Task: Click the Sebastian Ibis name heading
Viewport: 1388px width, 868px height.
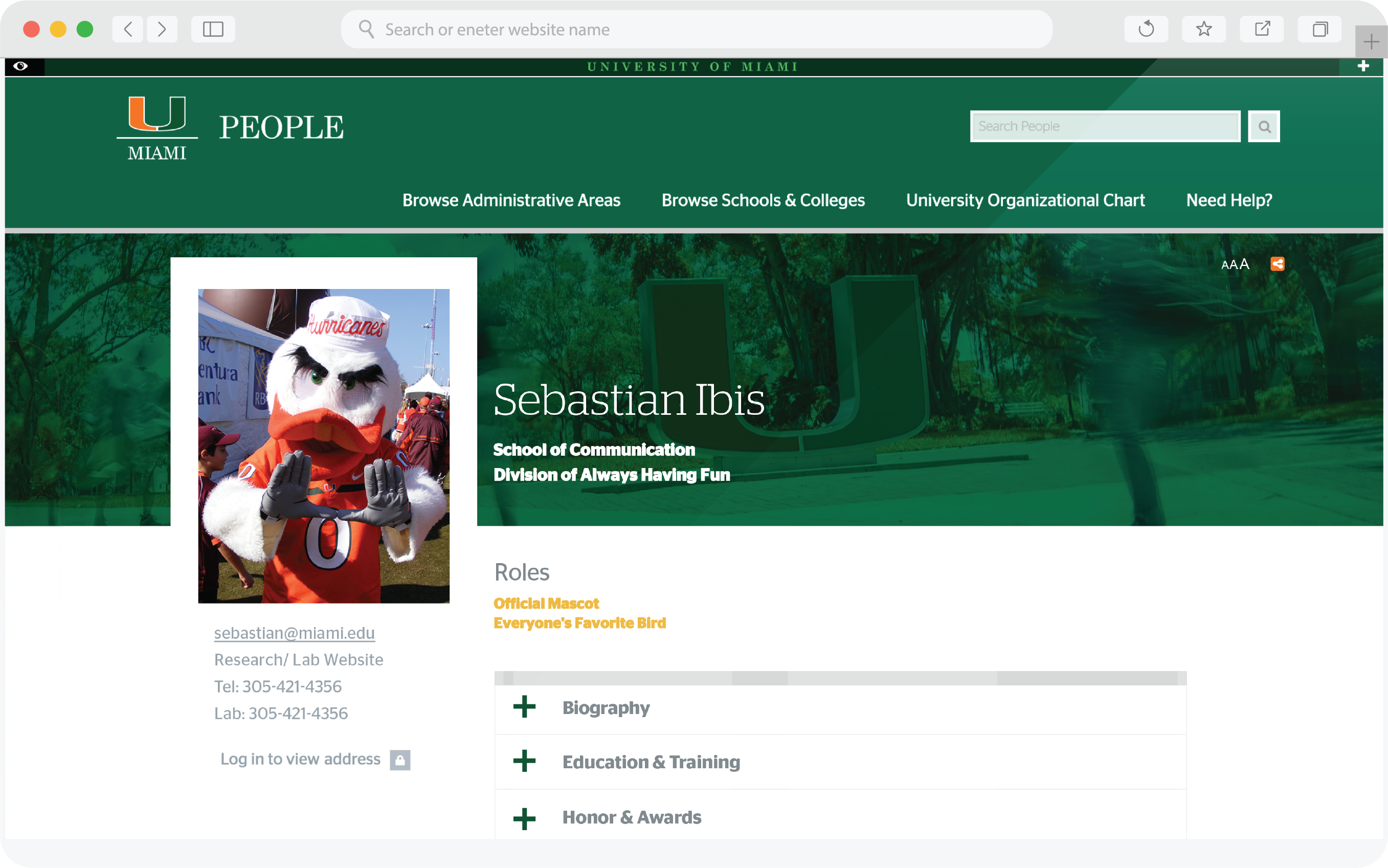Action: (629, 399)
